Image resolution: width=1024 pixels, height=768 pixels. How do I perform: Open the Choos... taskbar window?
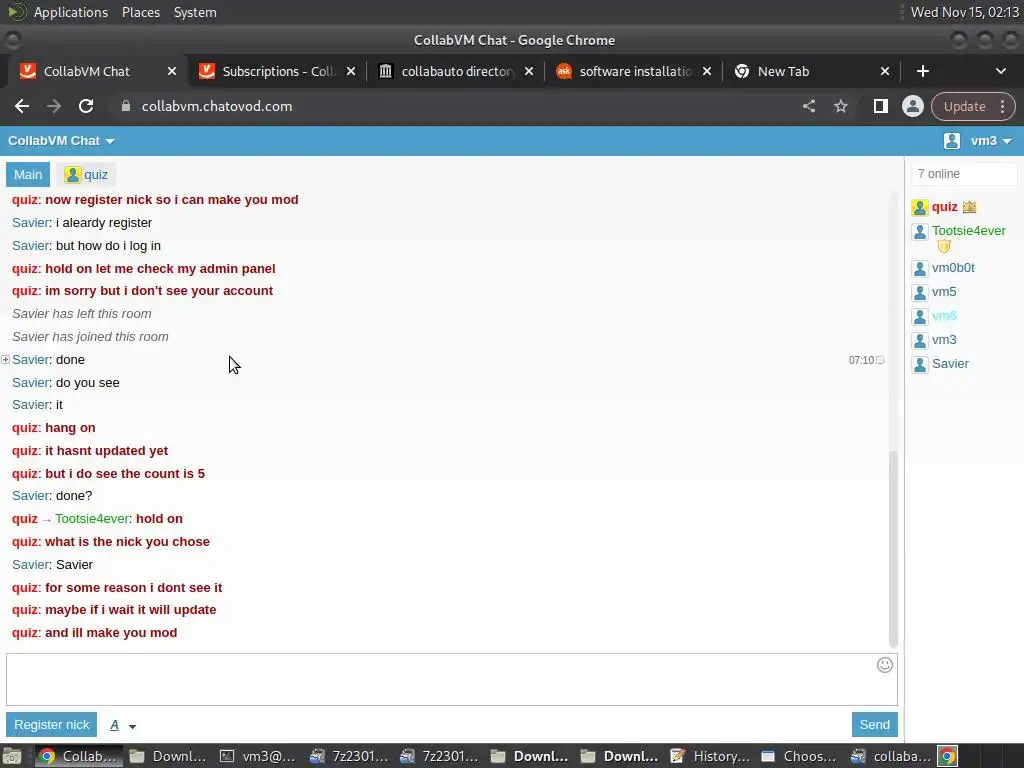coord(799,756)
